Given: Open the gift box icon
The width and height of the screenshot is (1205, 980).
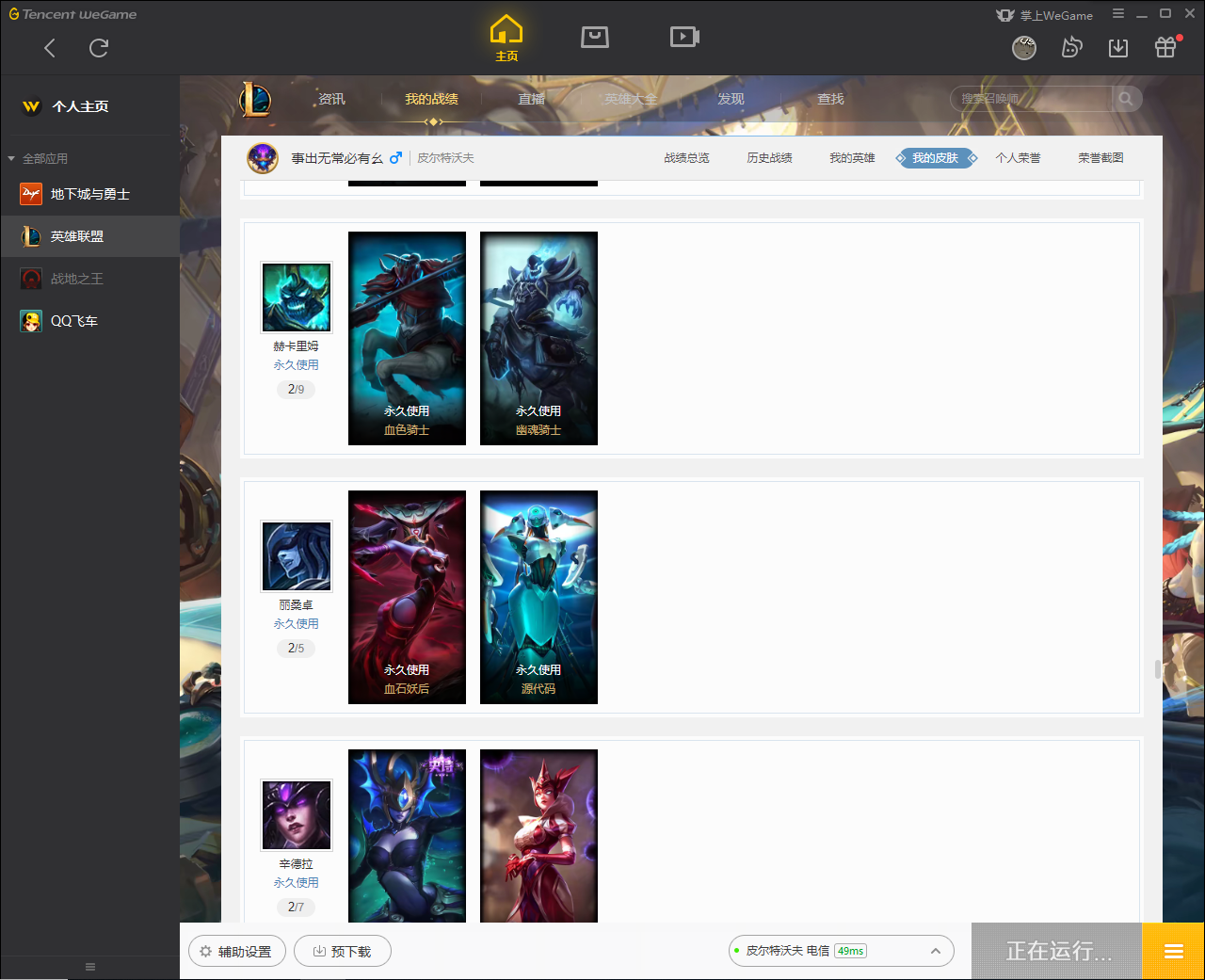Looking at the screenshot, I should pos(1165,47).
